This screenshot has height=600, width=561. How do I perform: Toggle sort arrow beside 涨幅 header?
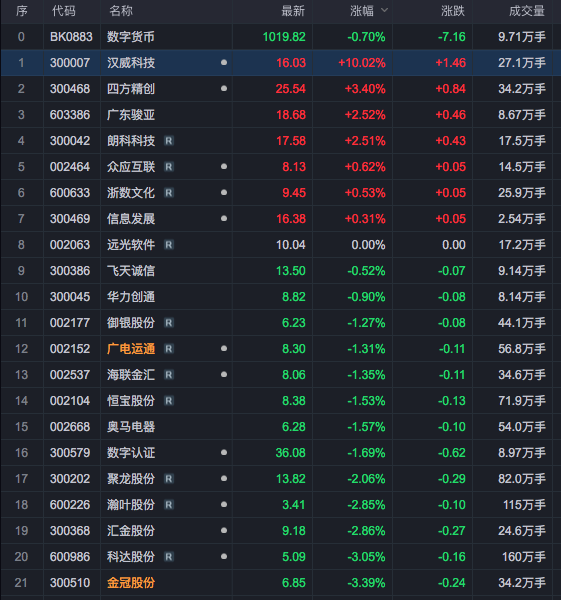(x=385, y=10)
